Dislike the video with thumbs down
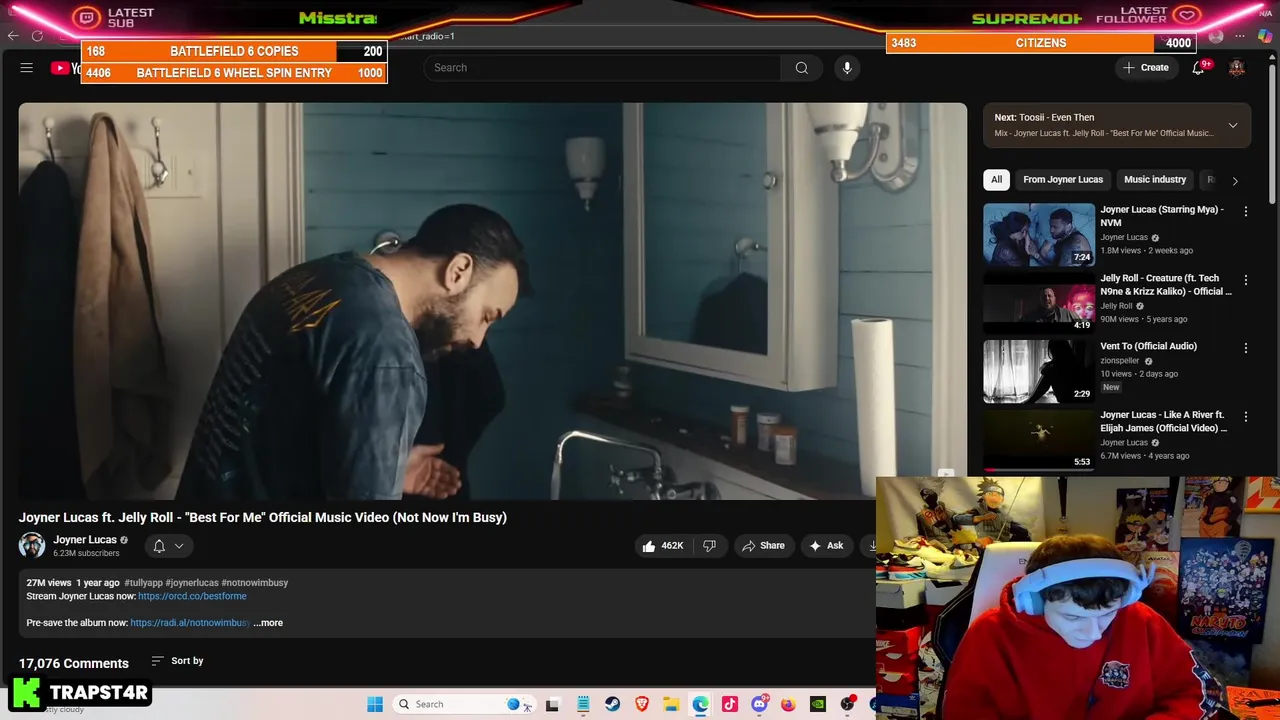Image resolution: width=1280 pixels, height=720 pixels. coord(709,546)
